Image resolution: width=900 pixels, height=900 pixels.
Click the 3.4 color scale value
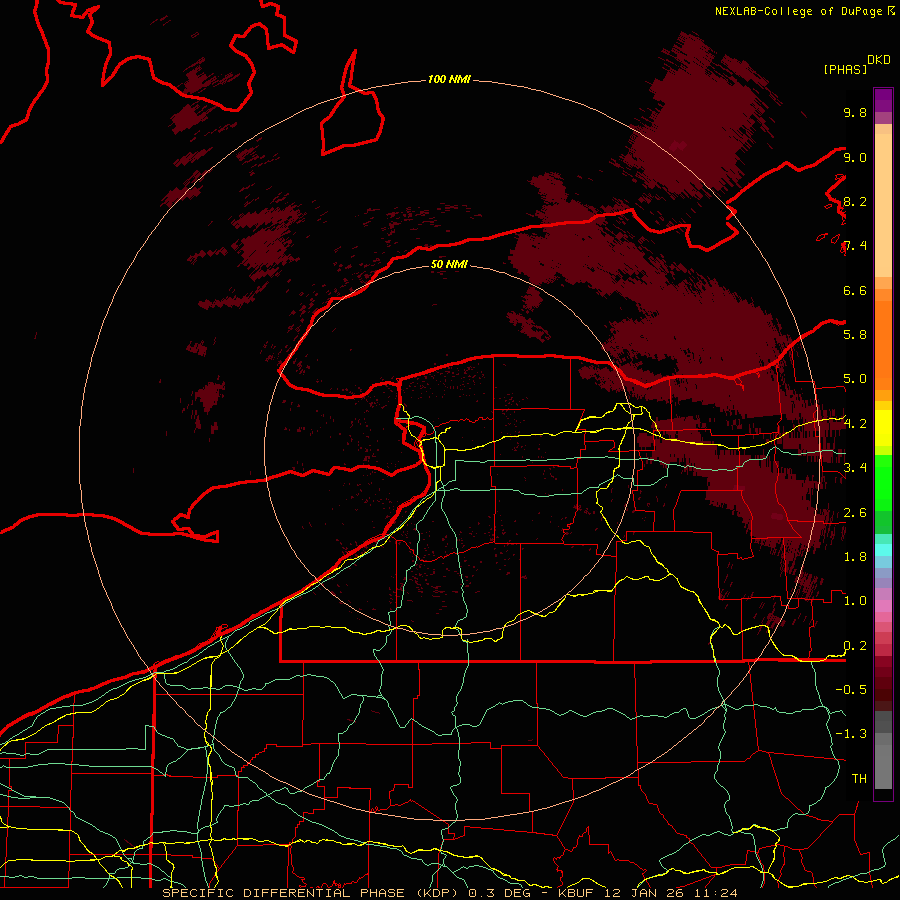tap(855, 467)
